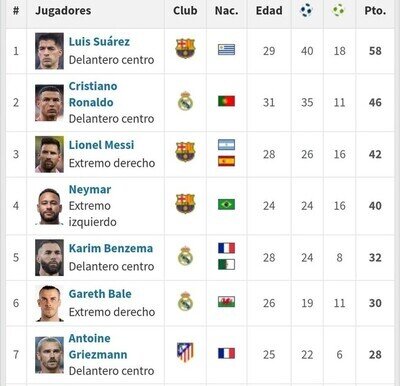Open the Karim Benzema player link

tap(111, 248)
